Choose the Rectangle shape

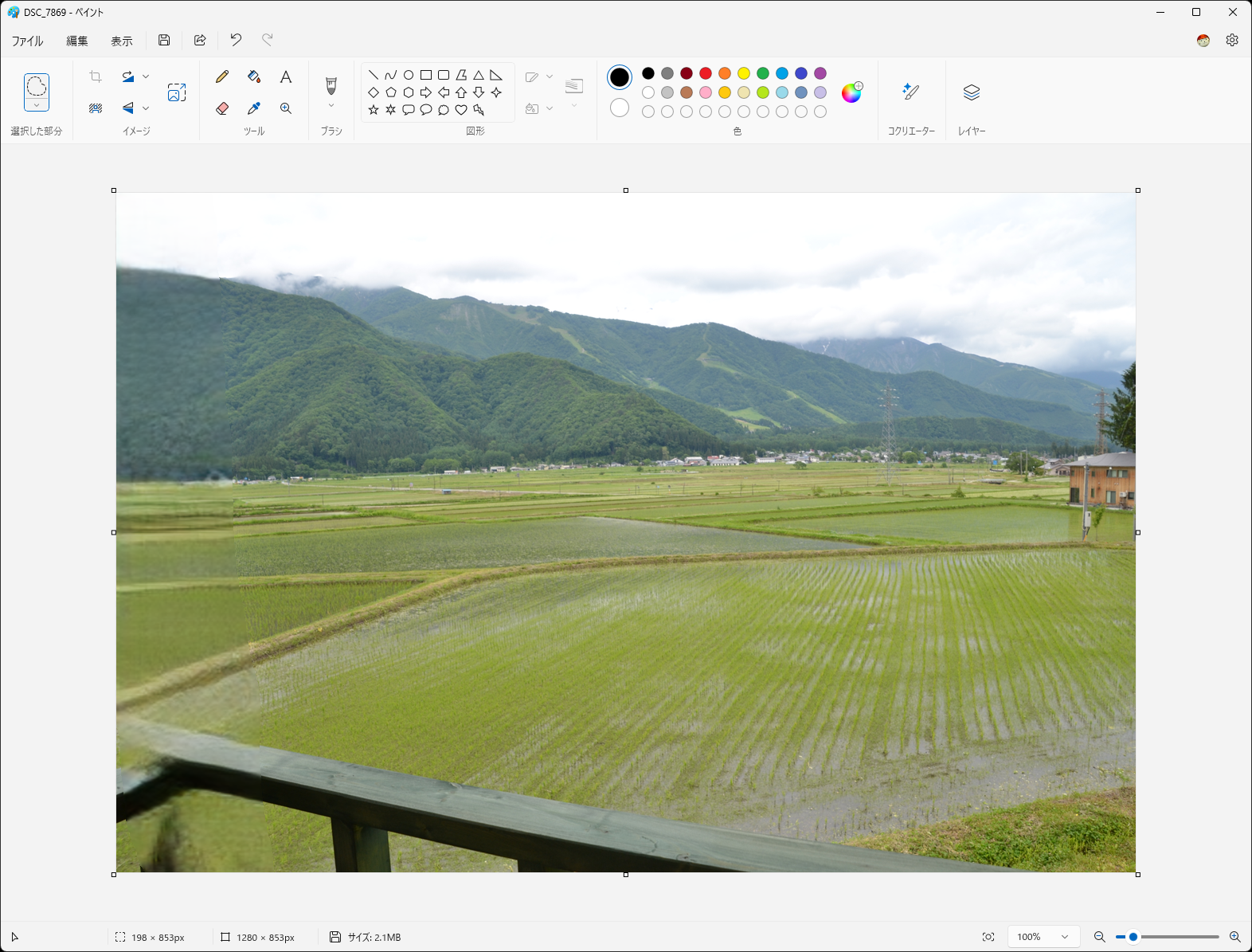(426, 75)
